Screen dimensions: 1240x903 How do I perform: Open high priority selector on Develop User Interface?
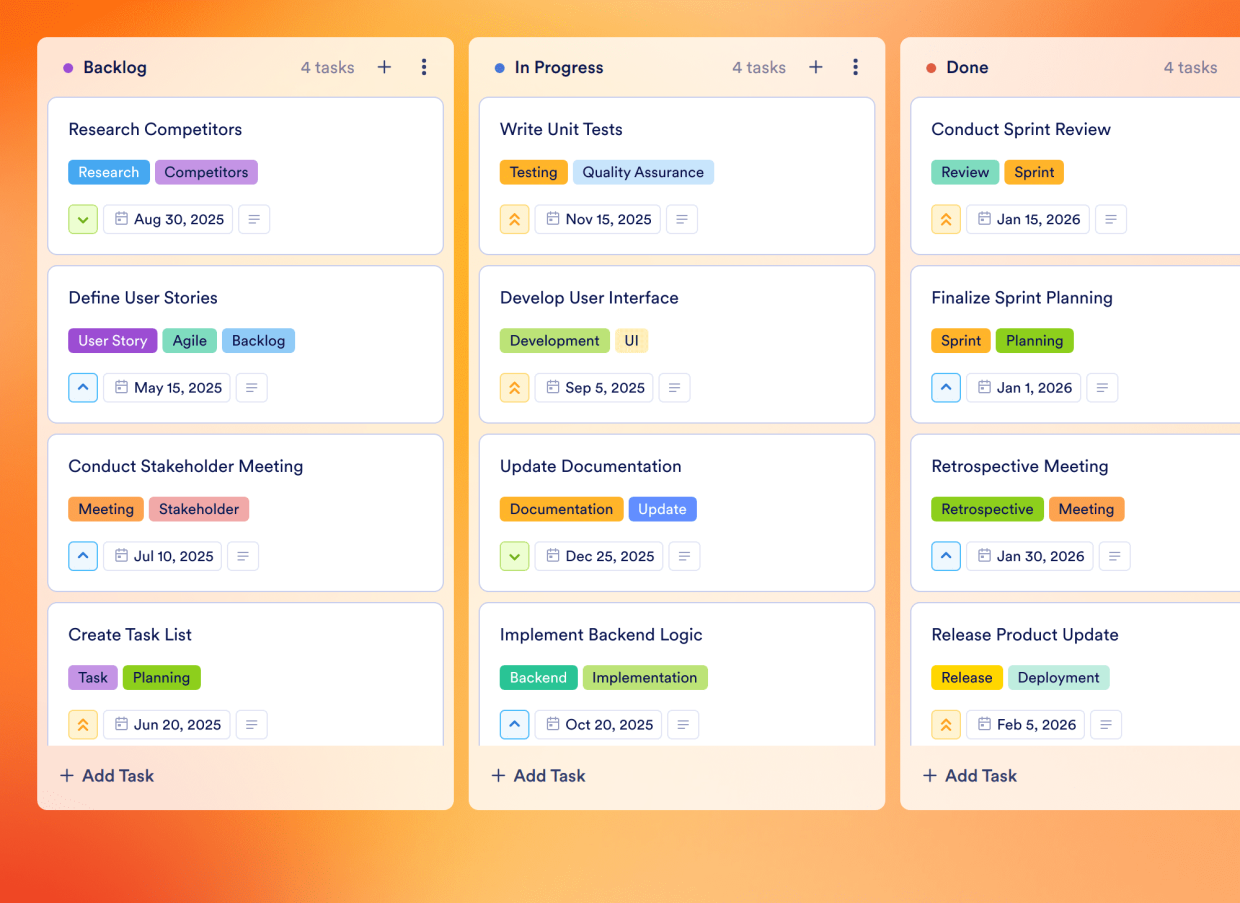[x=514, y=388]
